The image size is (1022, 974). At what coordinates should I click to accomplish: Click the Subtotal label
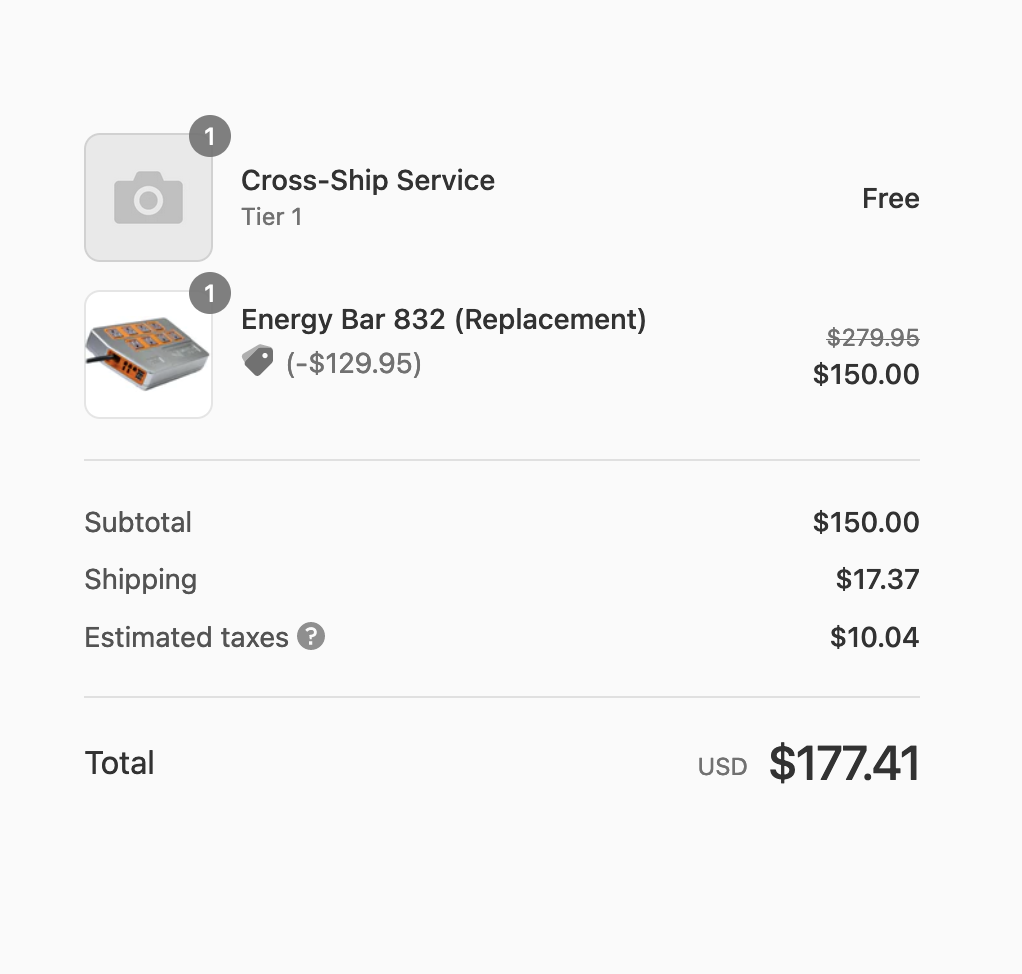coord(138,522)
